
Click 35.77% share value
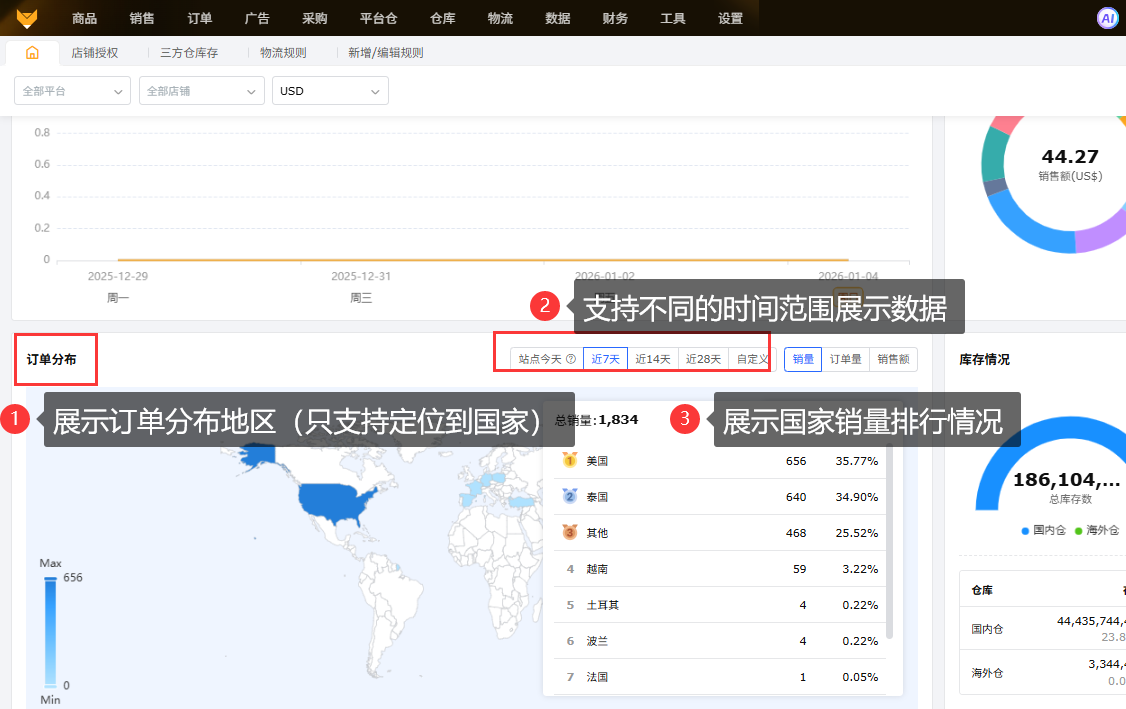coord(857,460)
